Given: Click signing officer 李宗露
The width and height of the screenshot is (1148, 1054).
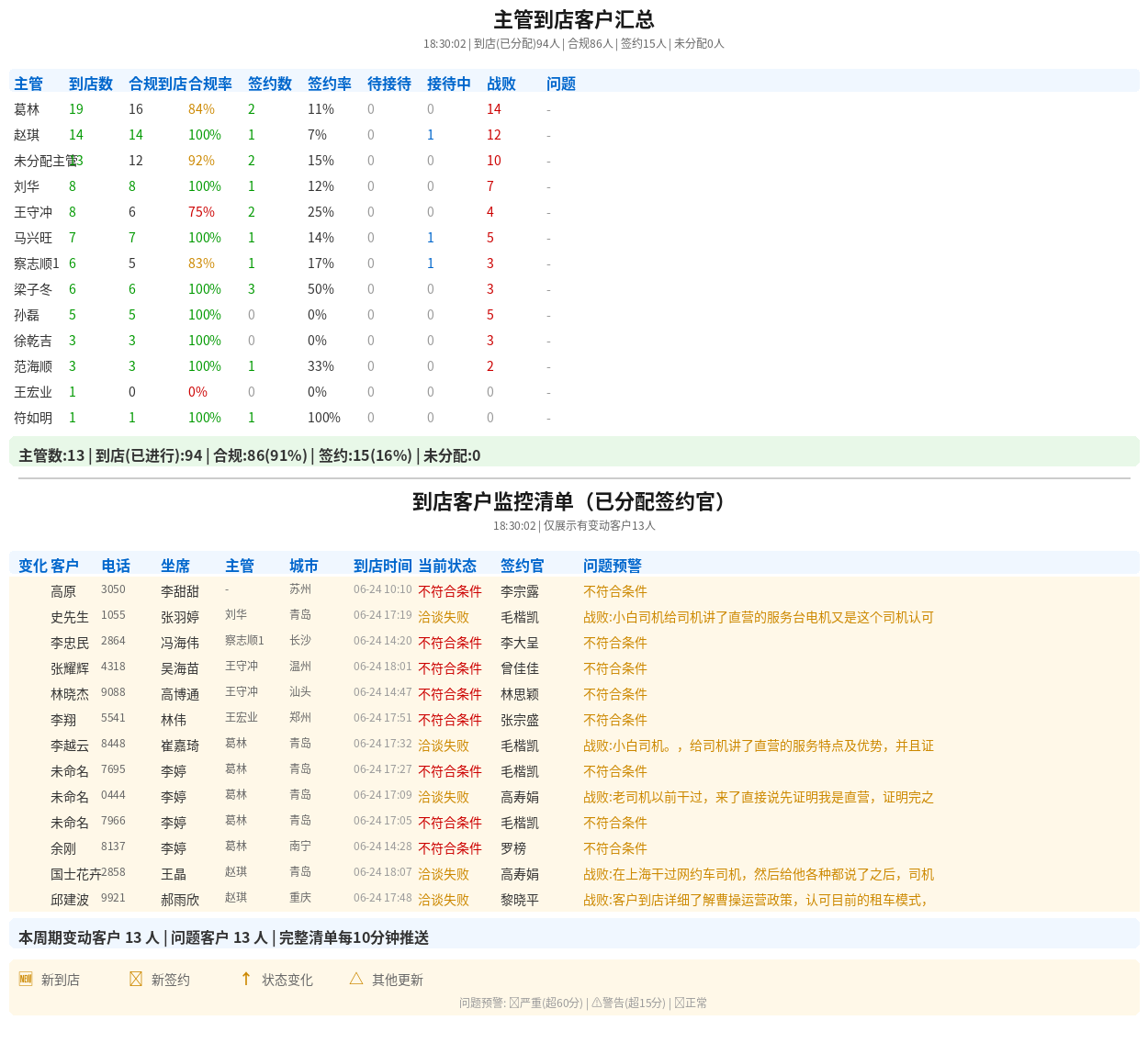Looking at the screenshot, I should [520, 591].
